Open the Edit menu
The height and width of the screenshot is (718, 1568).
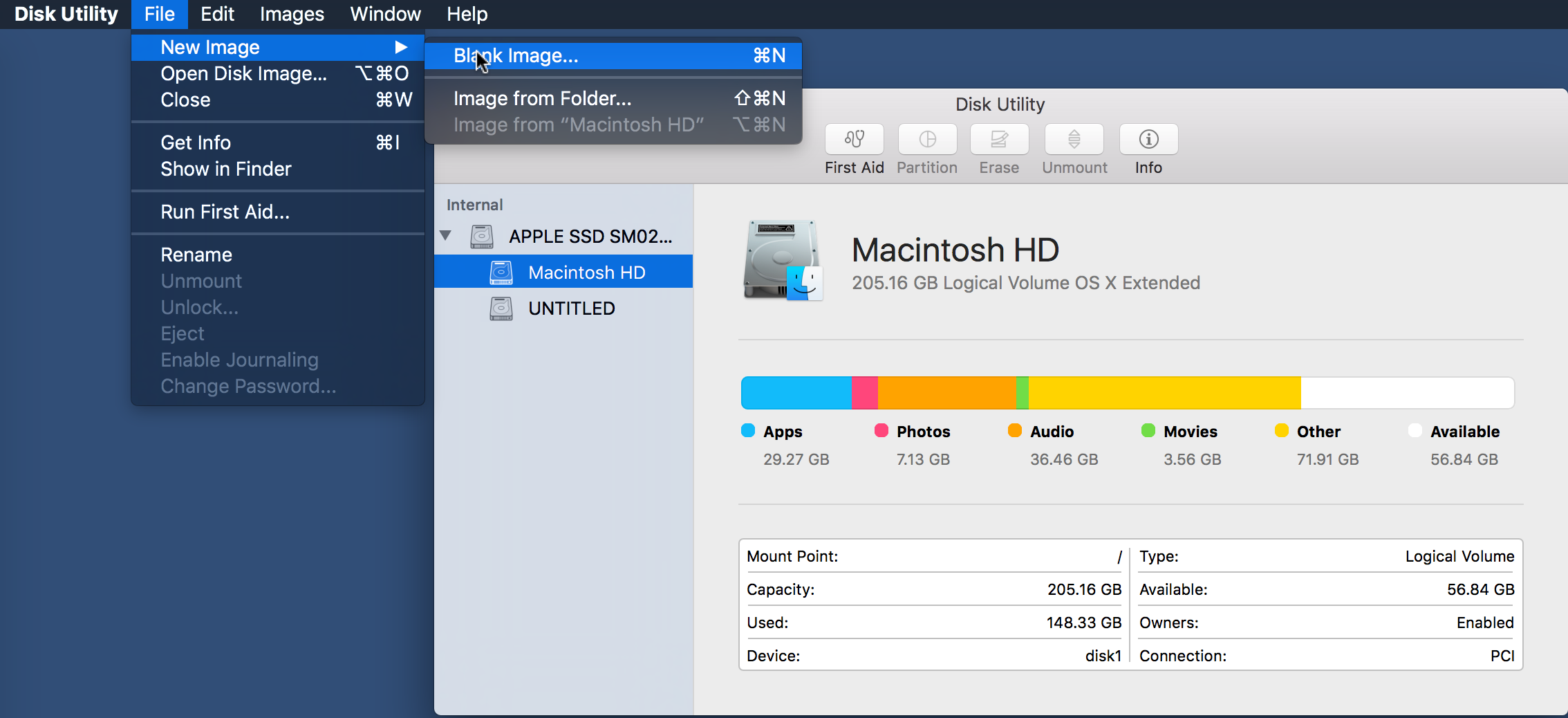[217, 14]
